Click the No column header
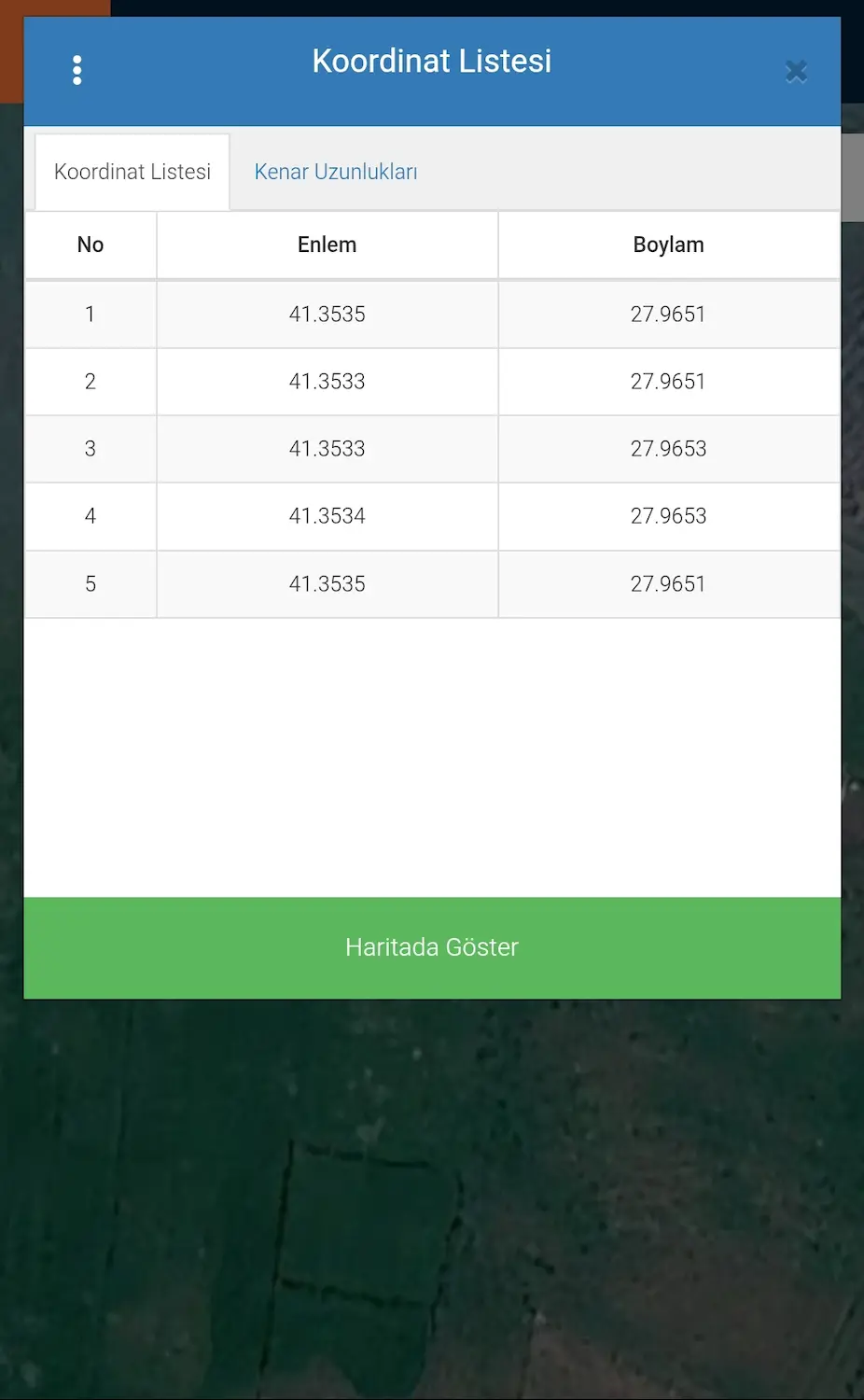Screen dimensions: 864x1400 (x=91, y=245)
